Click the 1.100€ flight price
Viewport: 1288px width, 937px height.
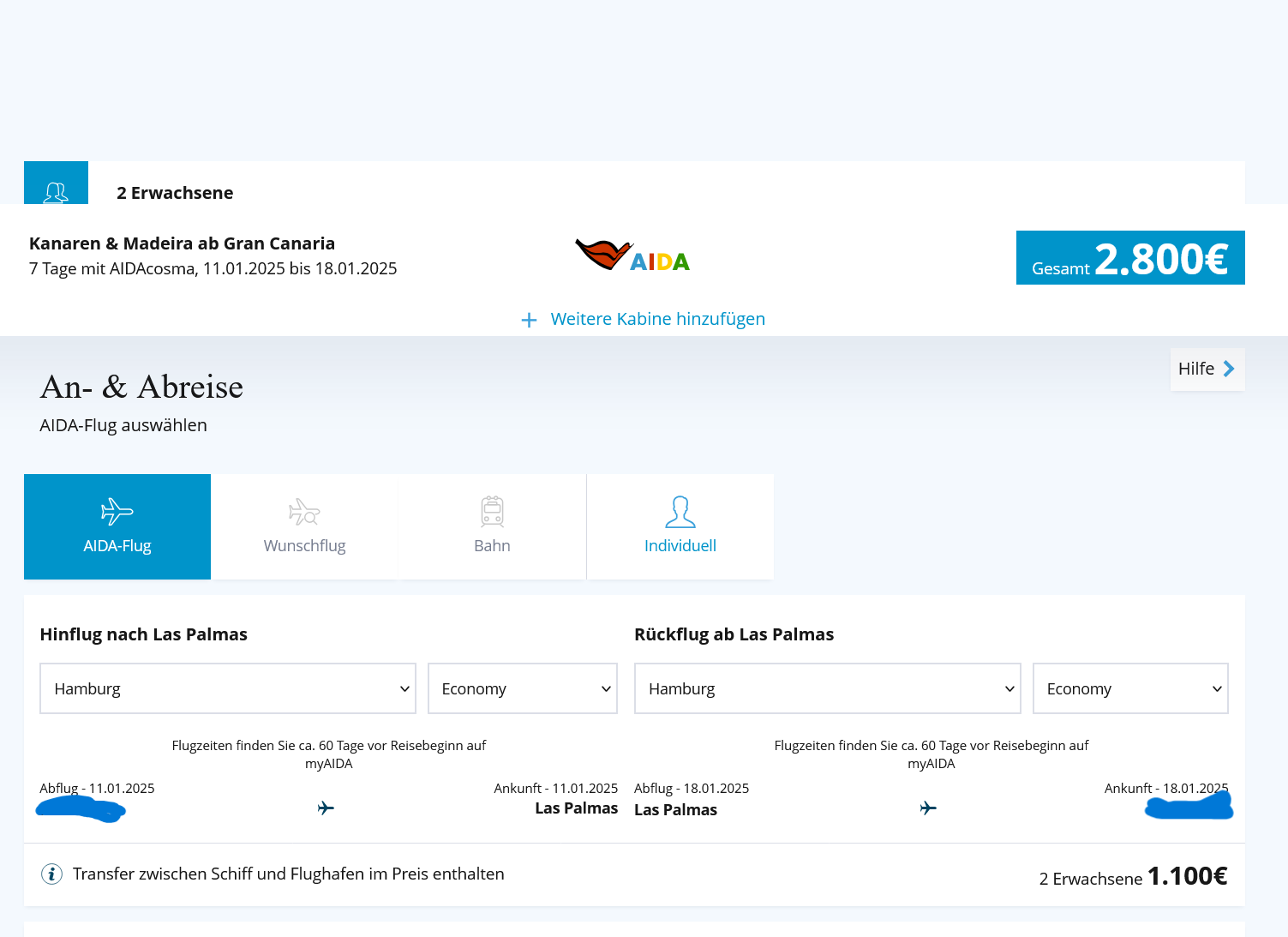coord(1187,876)
